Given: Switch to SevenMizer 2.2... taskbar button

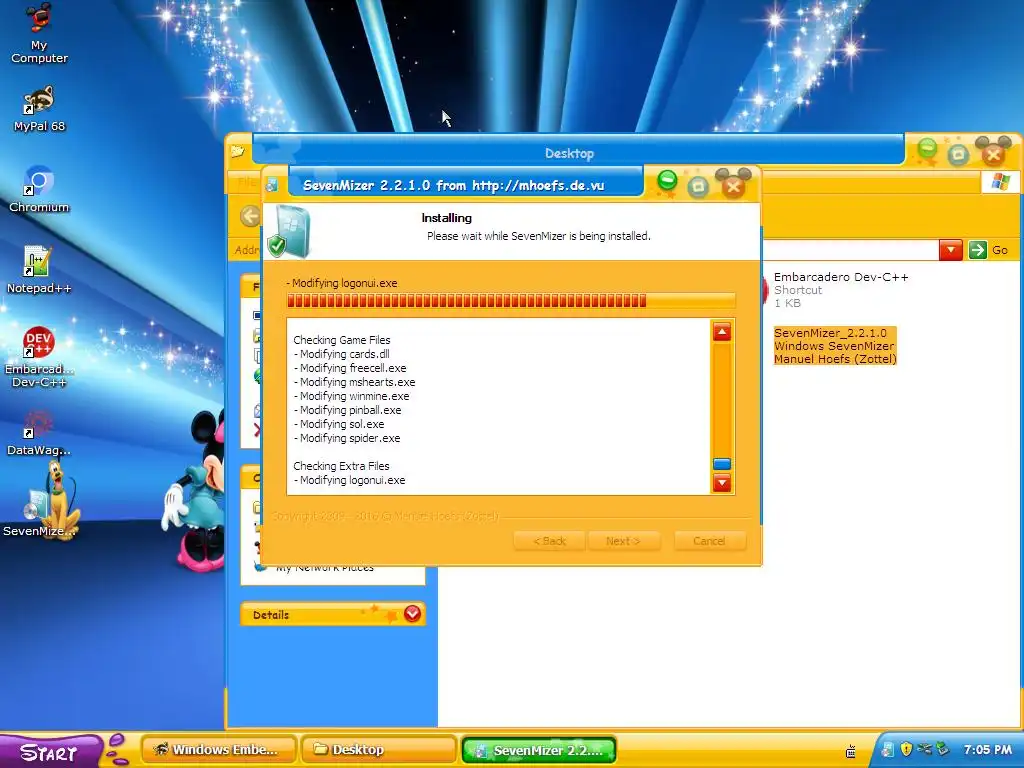Looking at the screenshot, I should [539, 750].
